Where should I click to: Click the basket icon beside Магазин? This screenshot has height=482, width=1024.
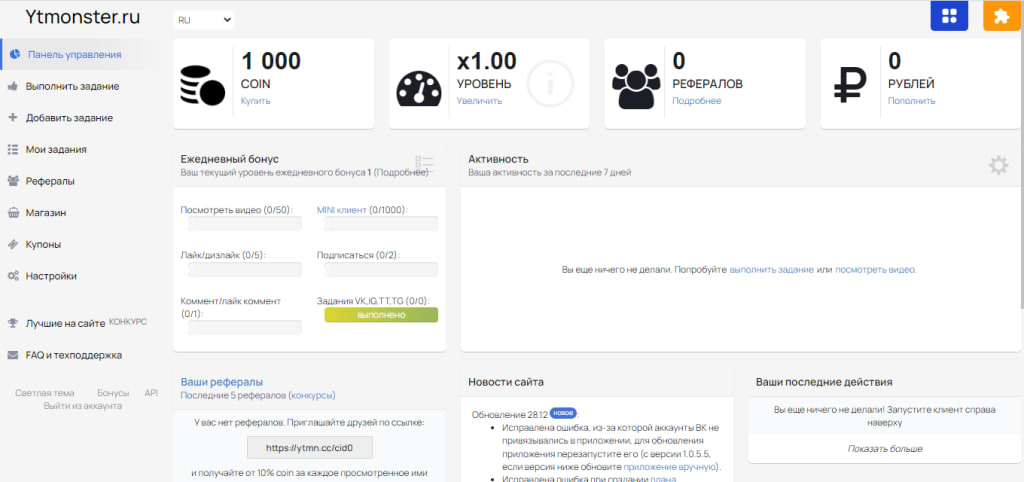12,212
